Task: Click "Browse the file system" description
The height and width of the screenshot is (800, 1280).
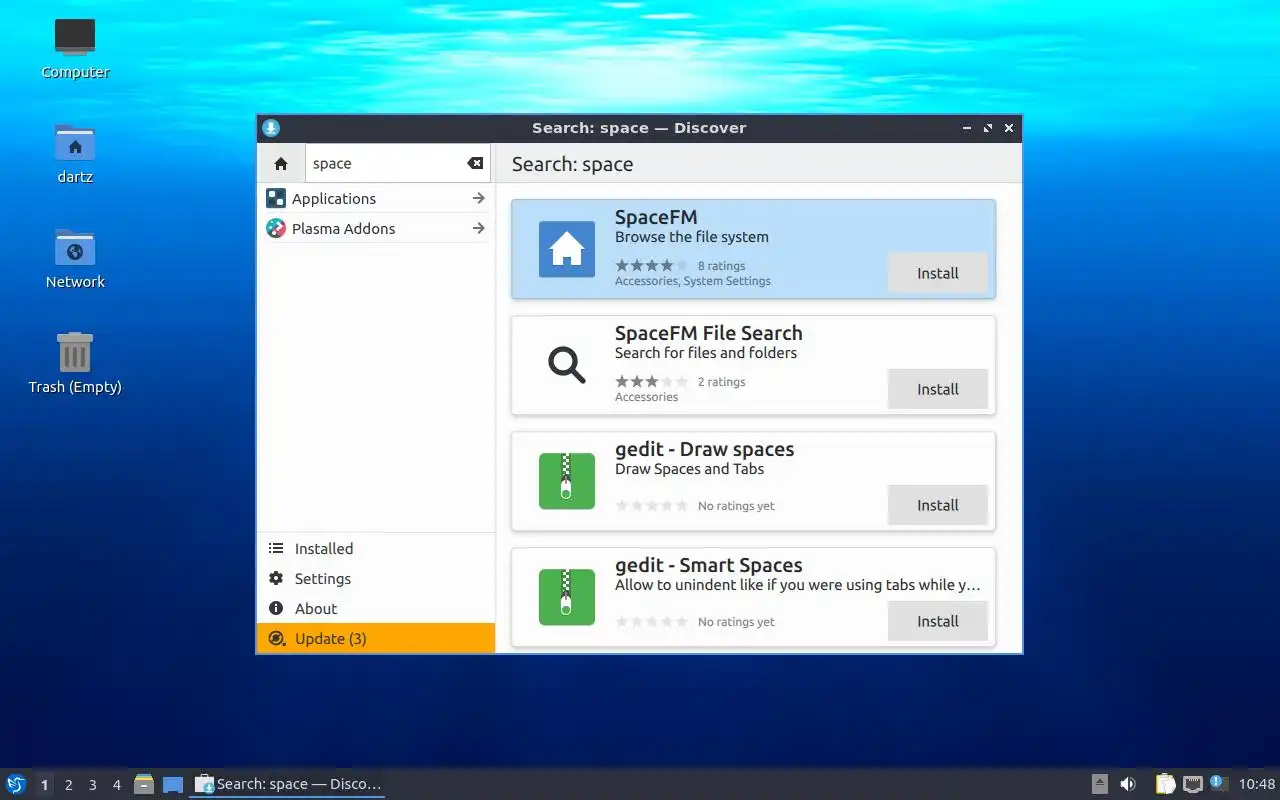Action: tap(692, 237)
